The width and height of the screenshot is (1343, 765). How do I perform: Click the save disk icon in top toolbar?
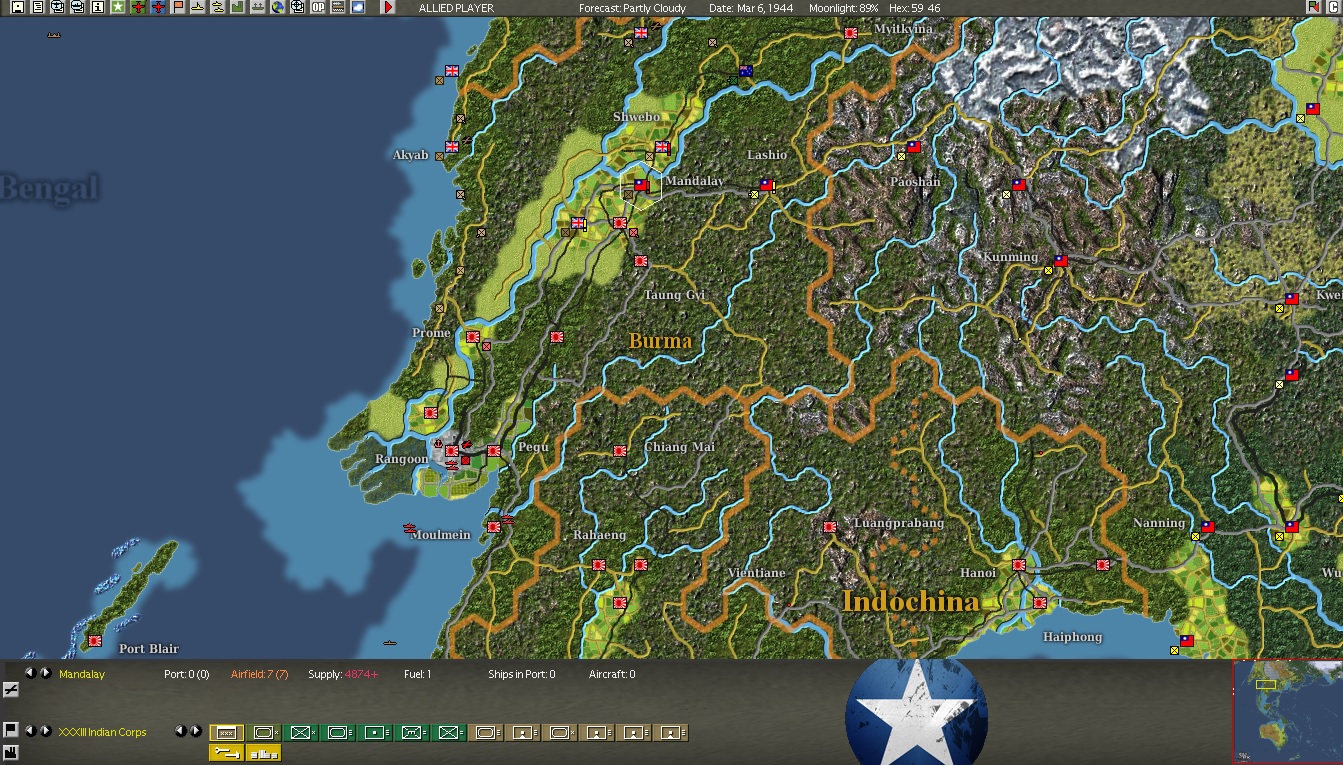[17, 7]
